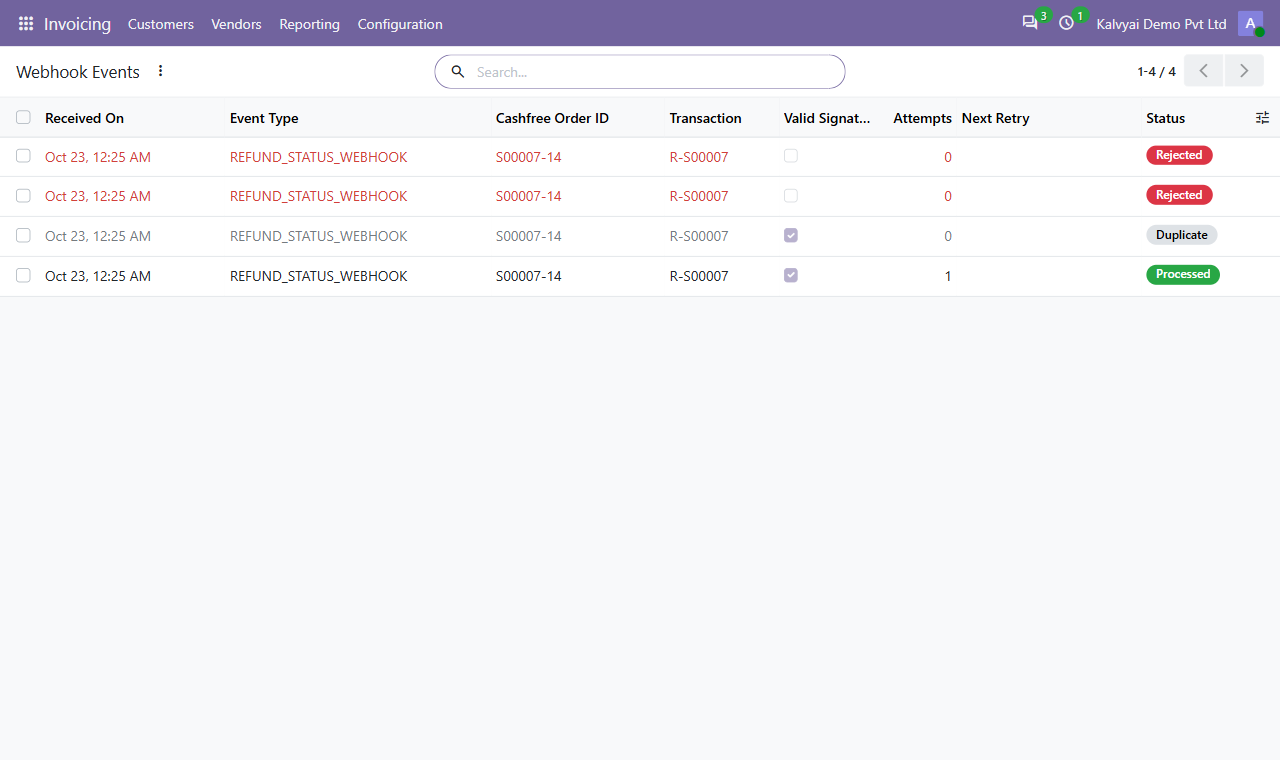1280x760 pixels.
Task: Sort by Valid Signature column header
Action: [x=827, y=118]
